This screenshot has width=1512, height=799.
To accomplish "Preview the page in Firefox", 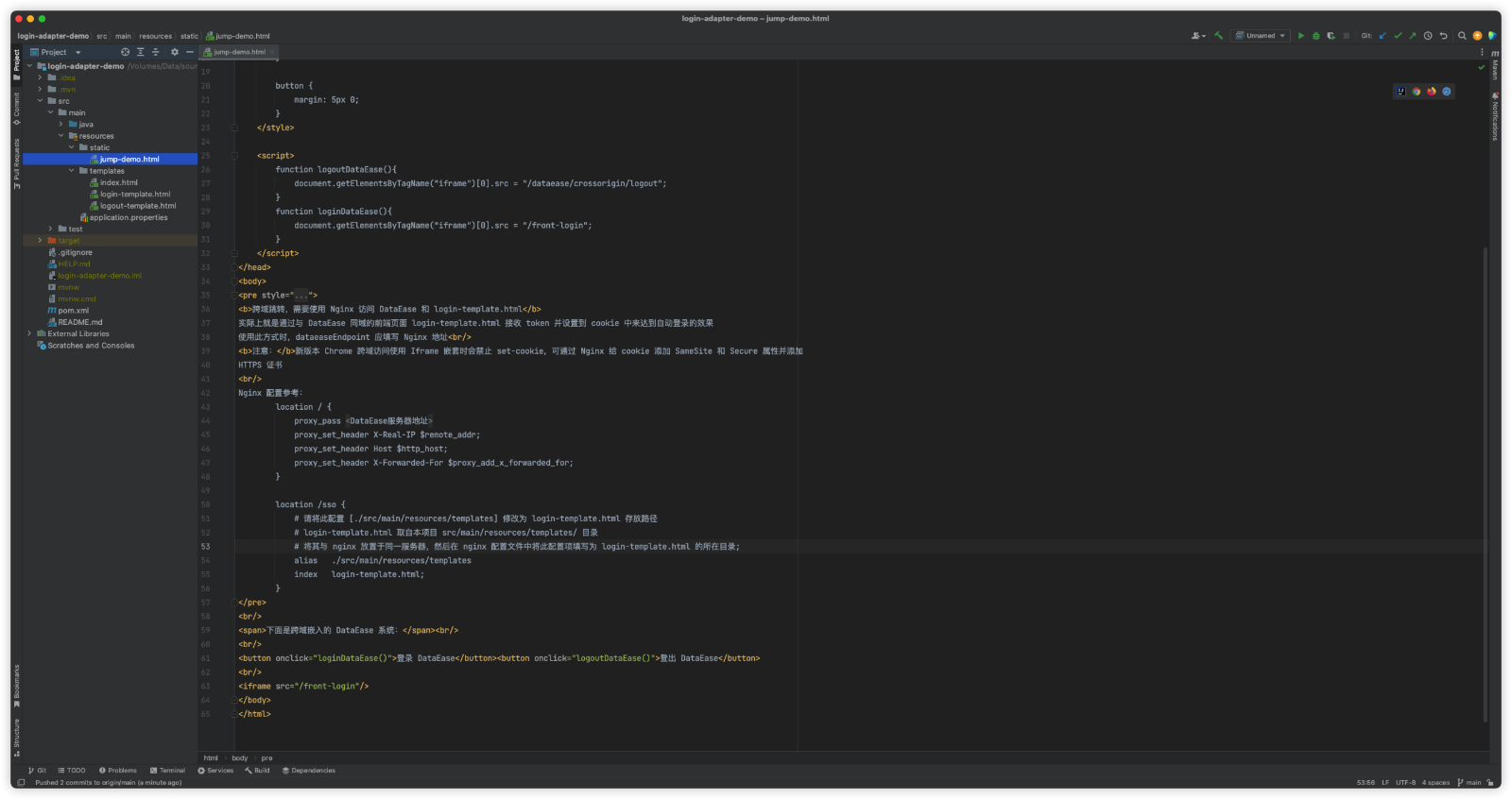I will [1432, 92].
